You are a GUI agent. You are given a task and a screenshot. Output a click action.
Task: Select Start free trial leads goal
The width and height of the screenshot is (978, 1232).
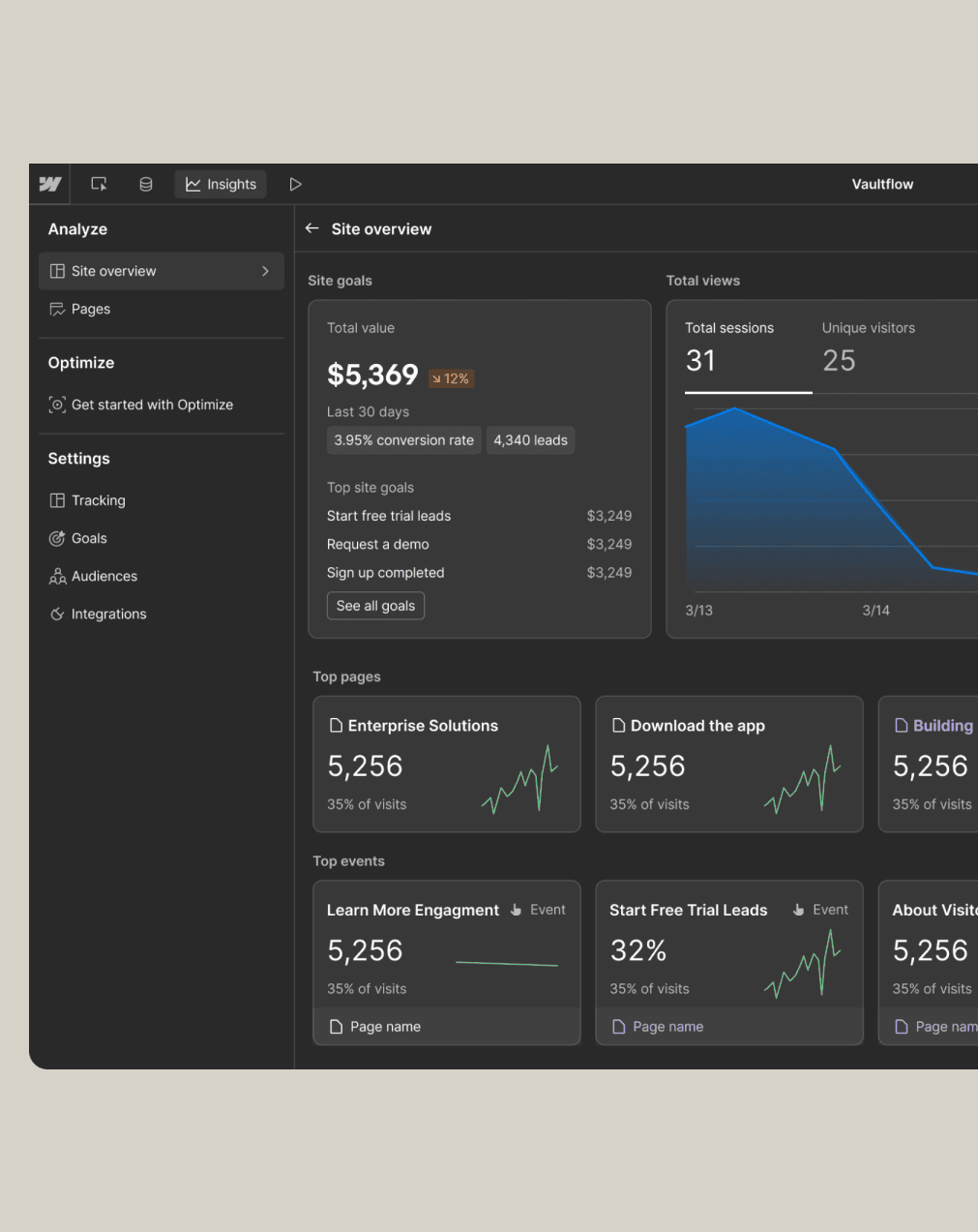(x=479, y=516)
